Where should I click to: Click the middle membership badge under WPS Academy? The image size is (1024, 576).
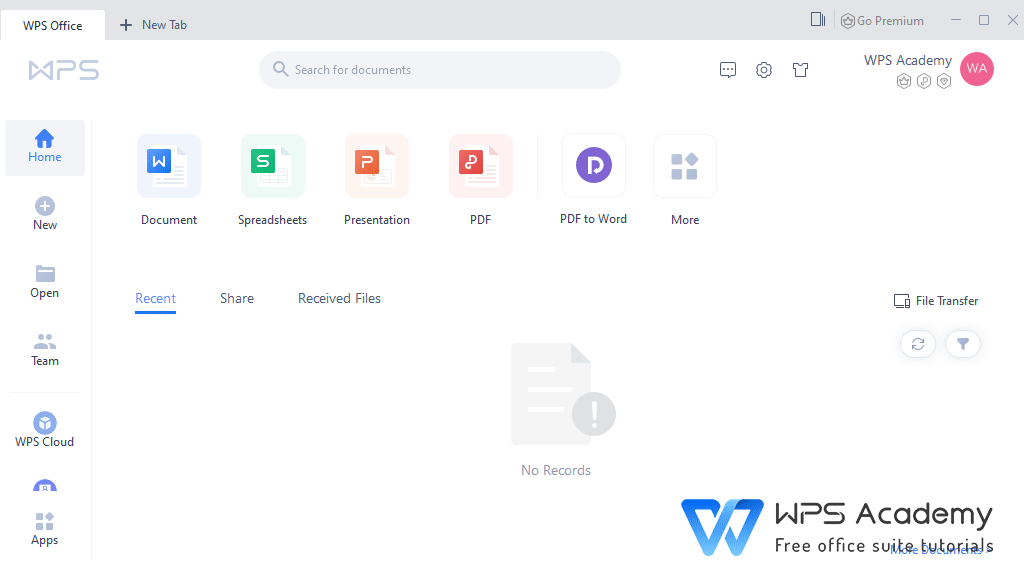(923, 81)
